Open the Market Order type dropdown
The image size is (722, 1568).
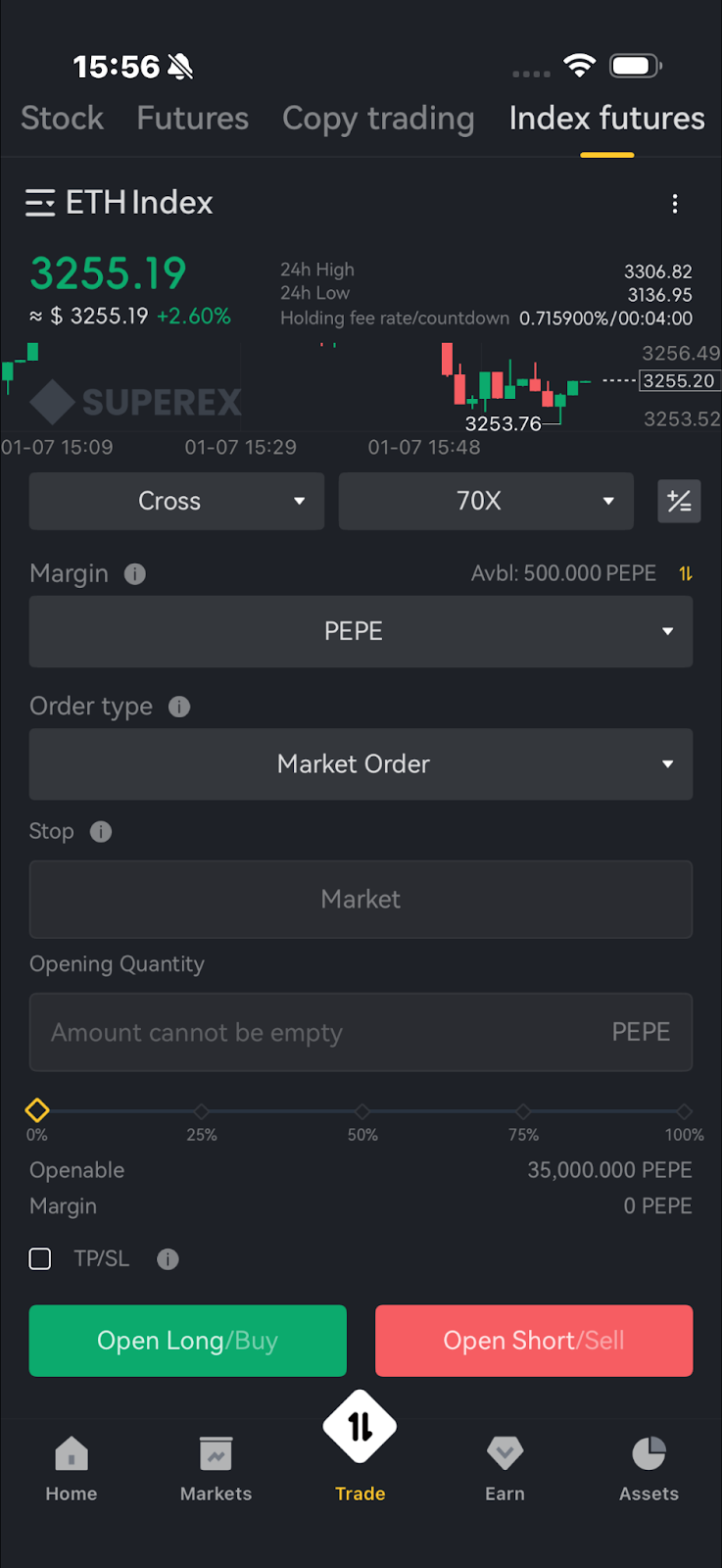point(361,764)
